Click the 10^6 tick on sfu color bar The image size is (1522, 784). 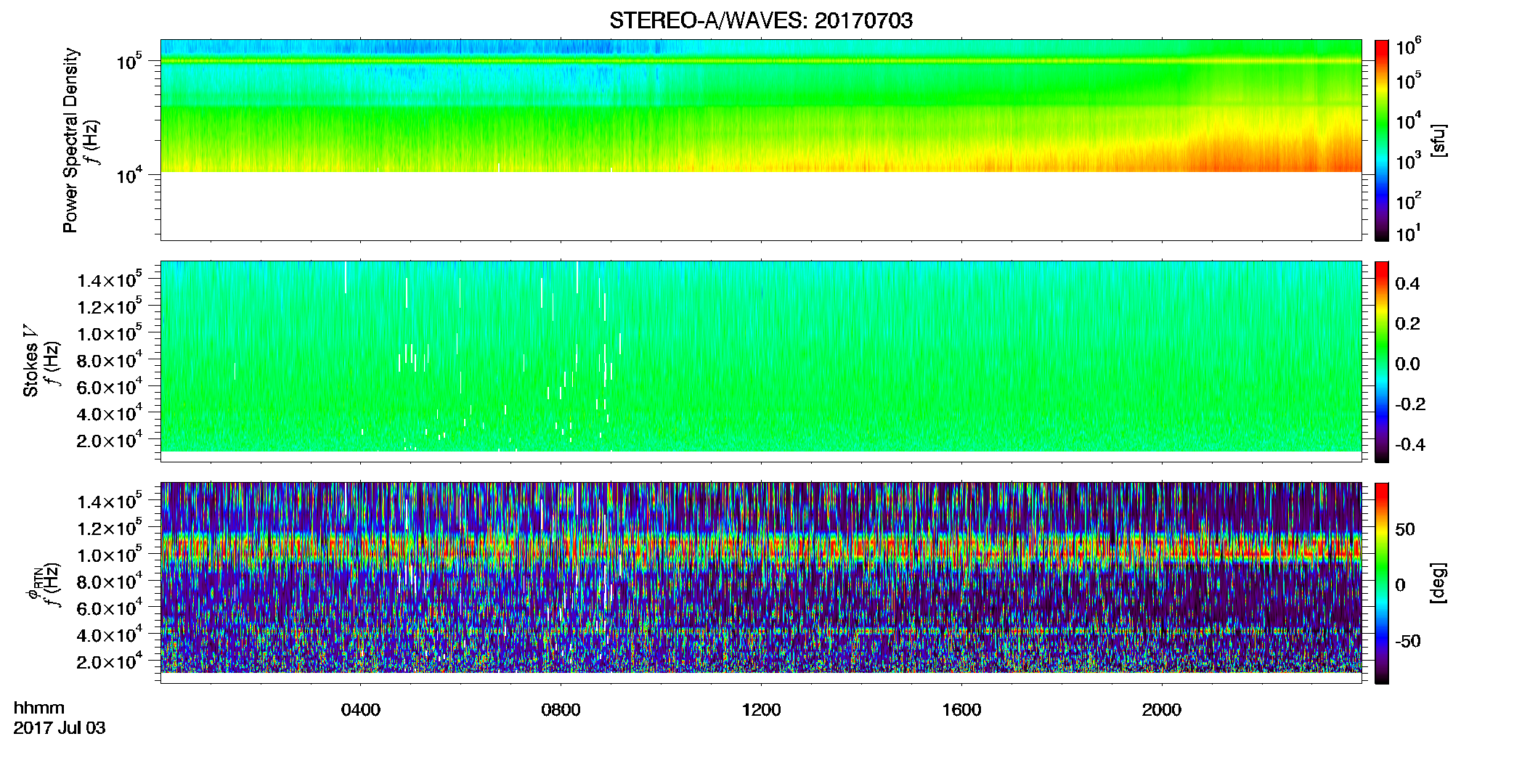tap(1408, 48)
